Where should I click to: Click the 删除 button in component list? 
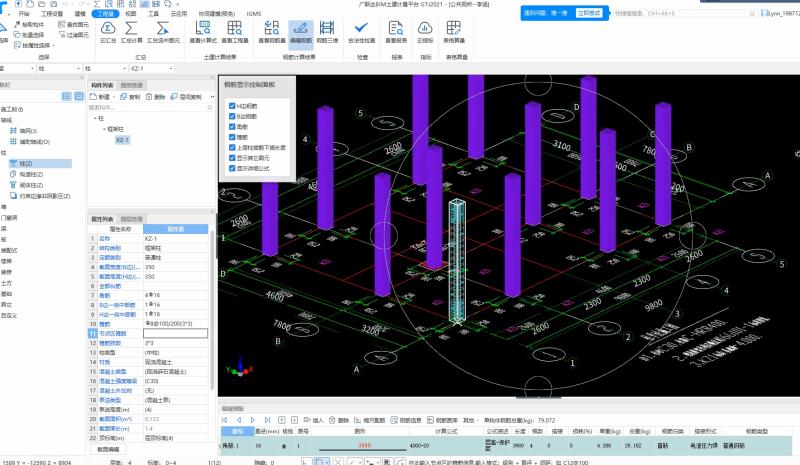click(156, 97)
